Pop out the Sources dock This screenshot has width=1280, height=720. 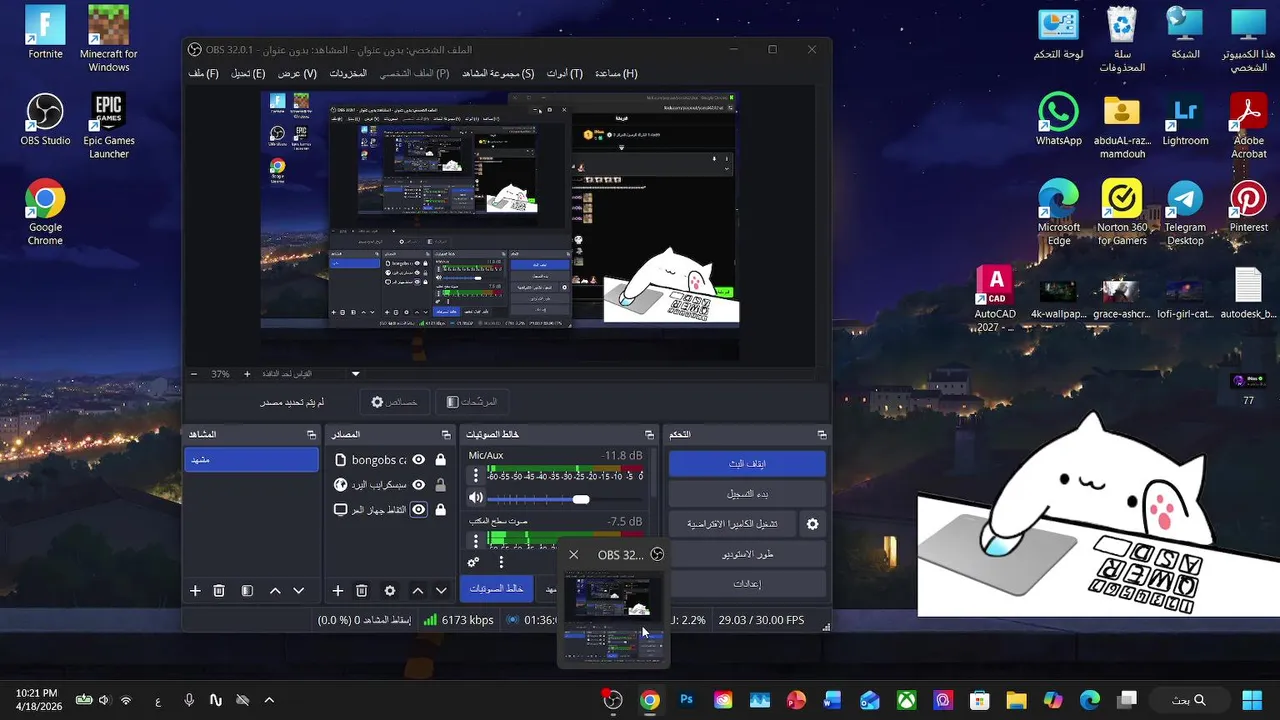(x=446, y=435)
